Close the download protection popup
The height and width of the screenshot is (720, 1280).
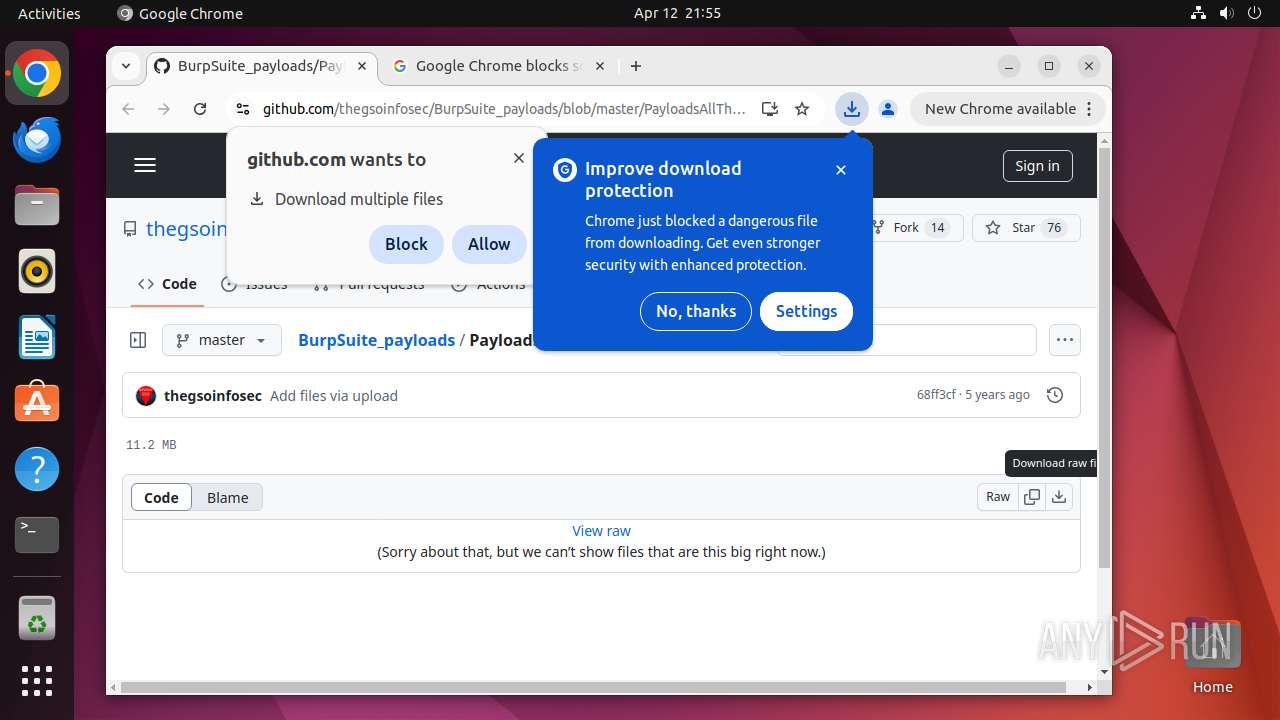841,170
